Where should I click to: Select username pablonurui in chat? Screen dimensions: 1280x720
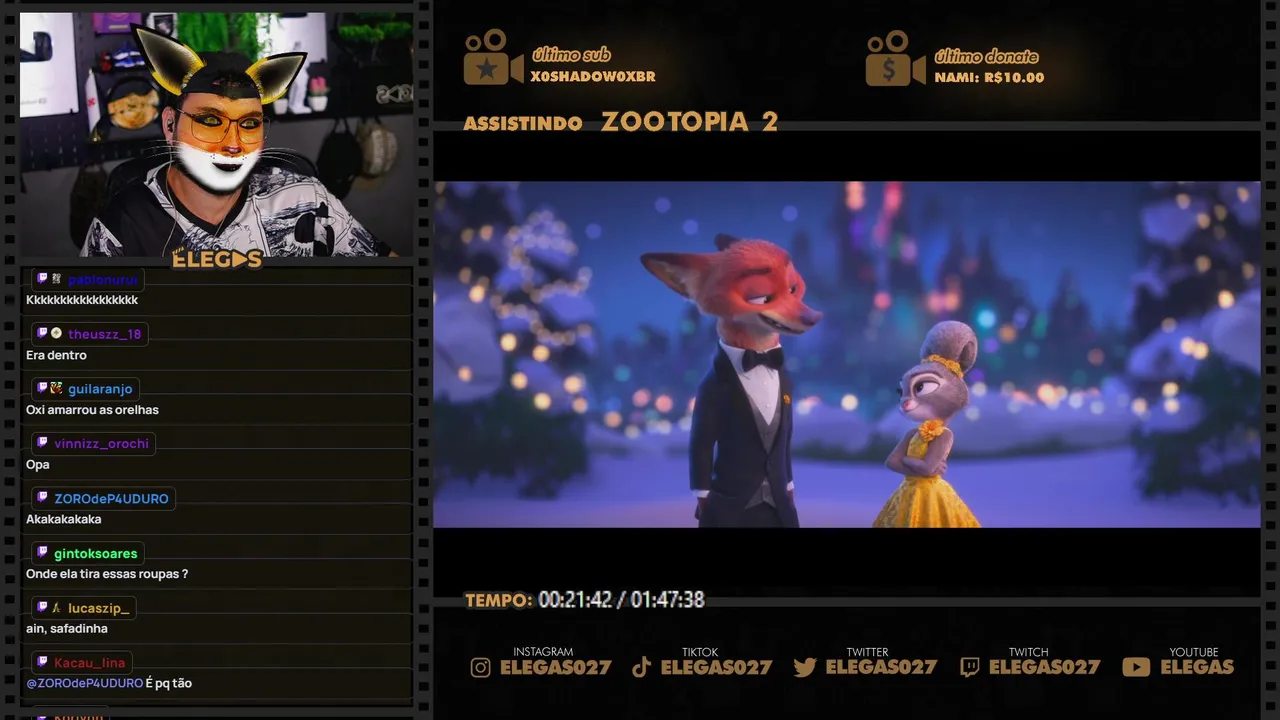(x=103, y=280)
